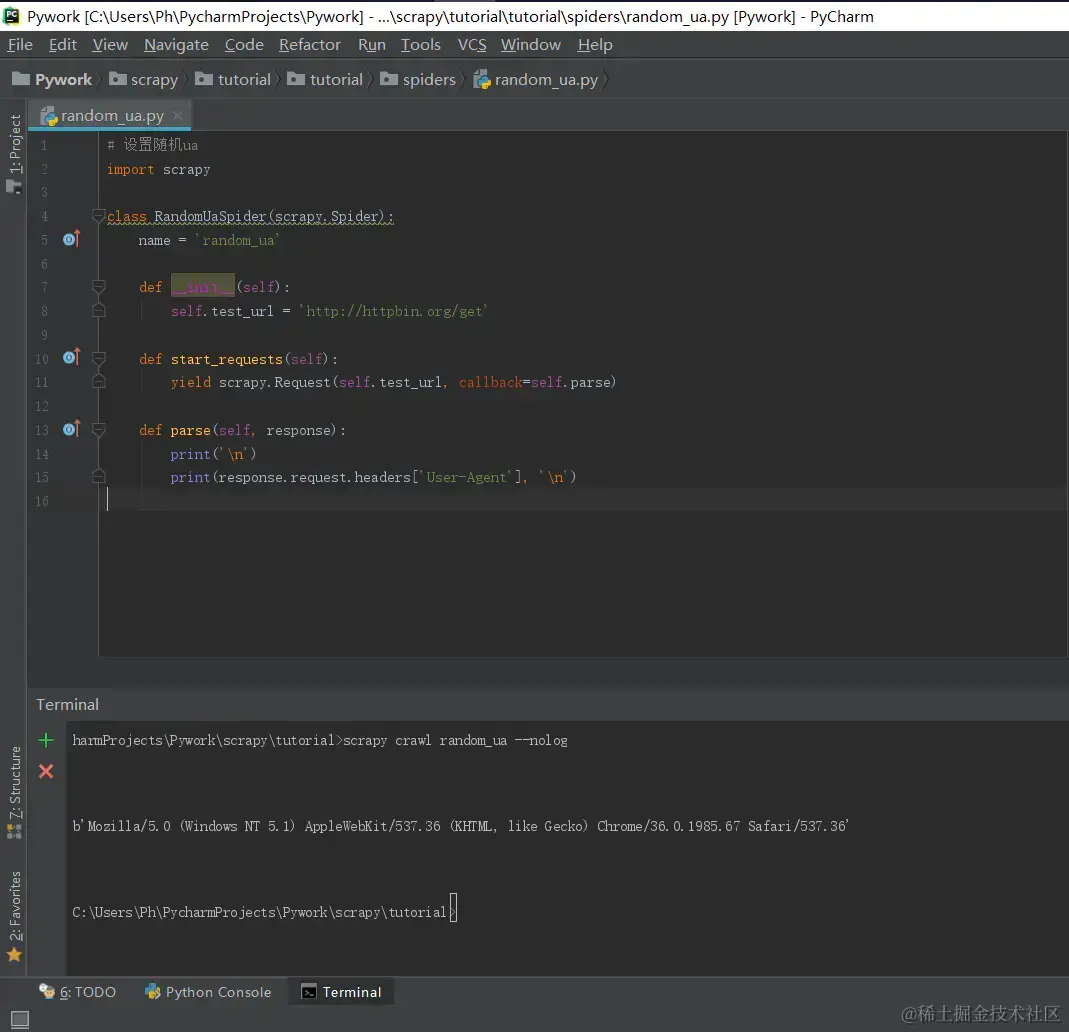Click the fold end marker on the User-Agent print line
Viewport: 1069px width, 1032px height.
(x=99, y=476)
